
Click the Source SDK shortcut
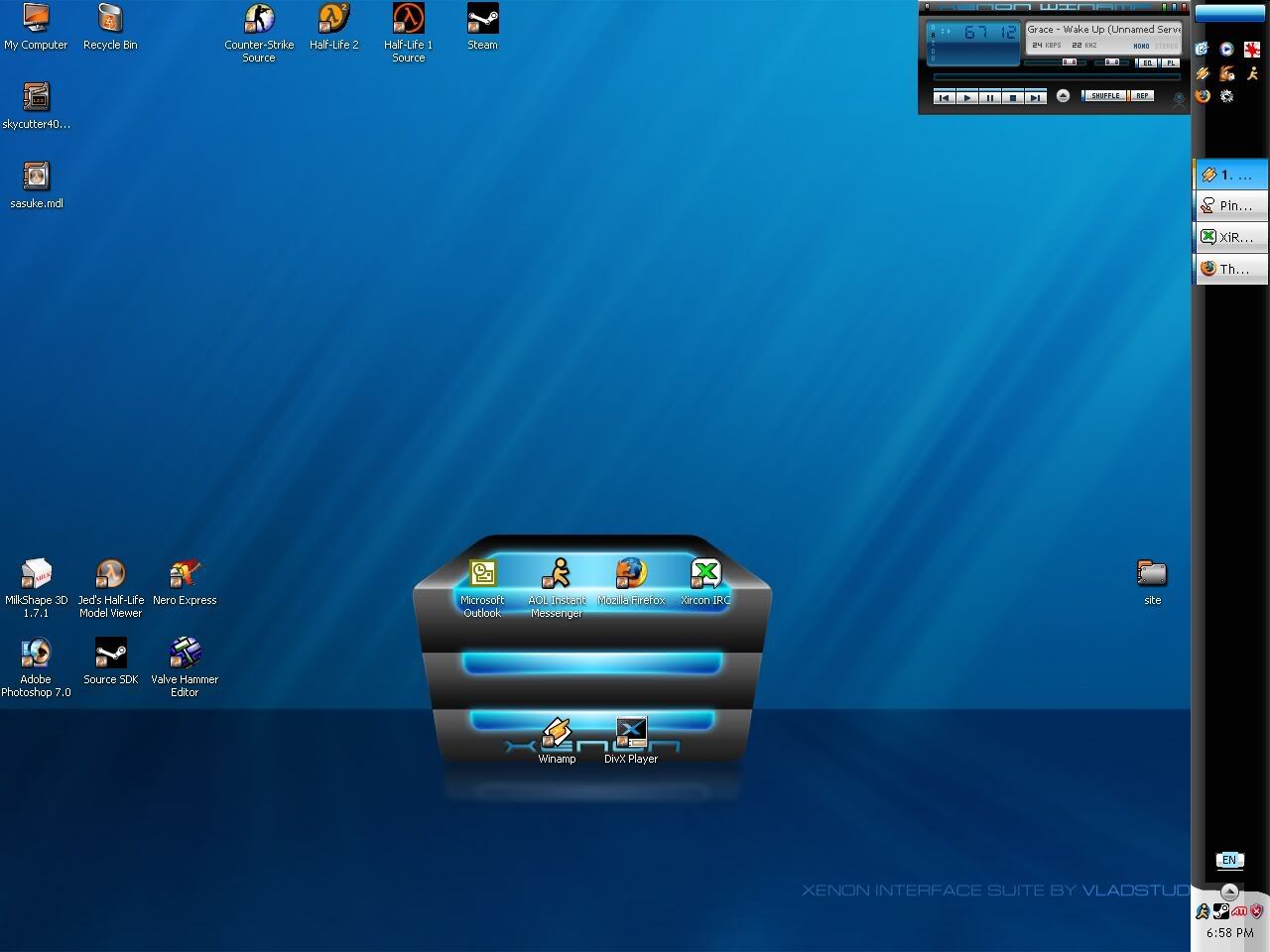(110, 661)
